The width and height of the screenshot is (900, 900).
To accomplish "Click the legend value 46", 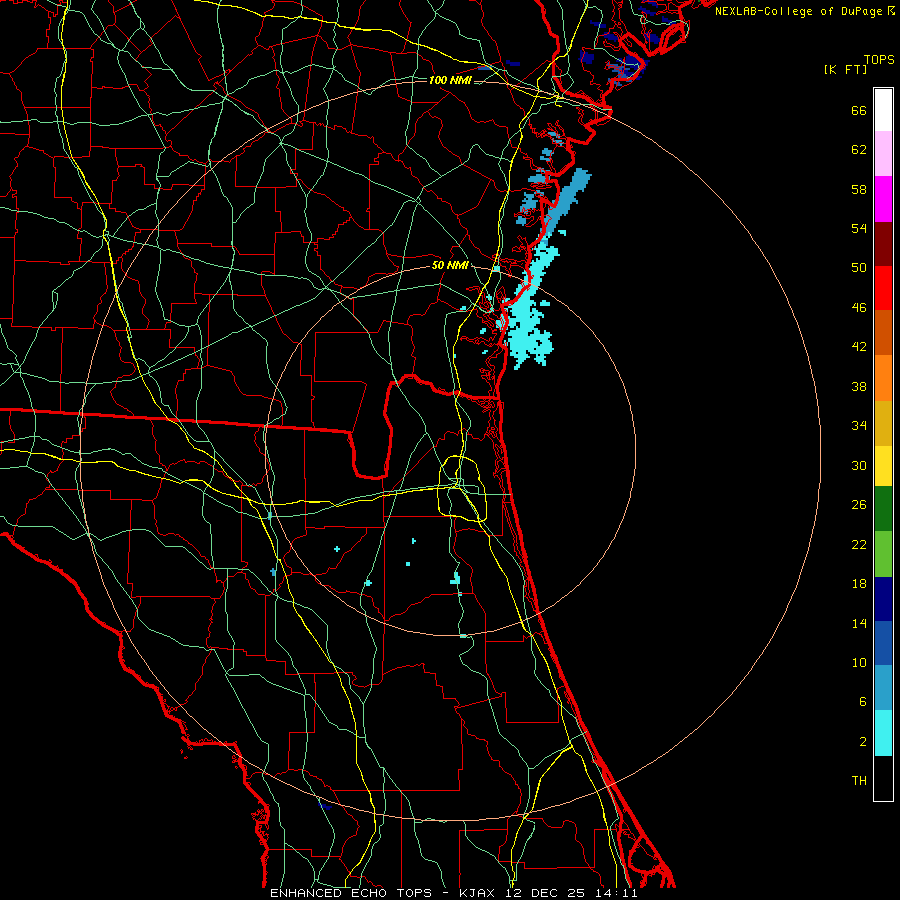I will coord(859,308).
